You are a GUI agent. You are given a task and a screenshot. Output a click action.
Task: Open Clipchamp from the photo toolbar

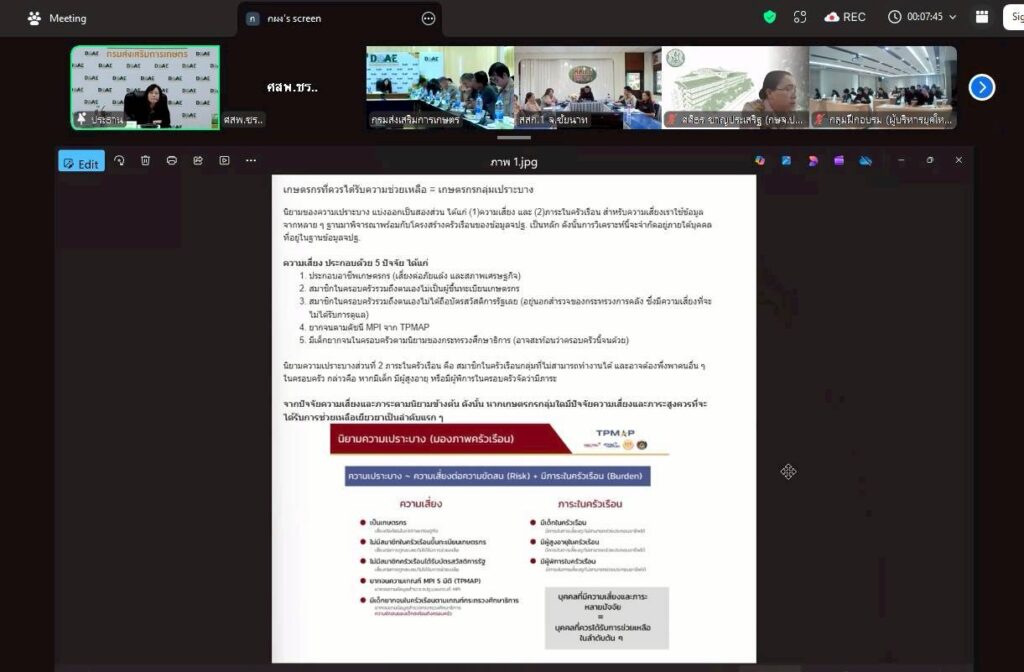tap(839, 161)
